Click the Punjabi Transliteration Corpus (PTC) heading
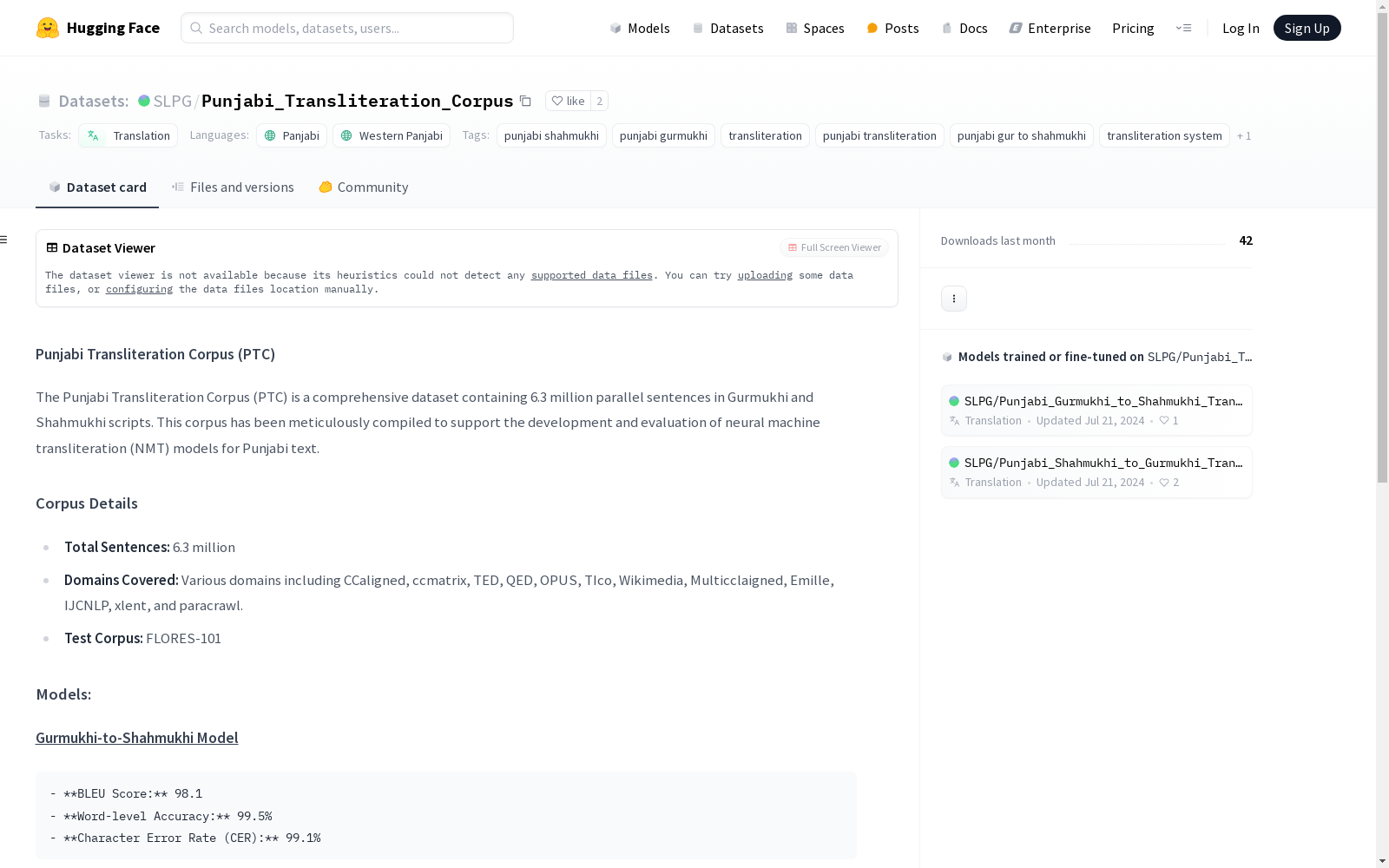 155,354
